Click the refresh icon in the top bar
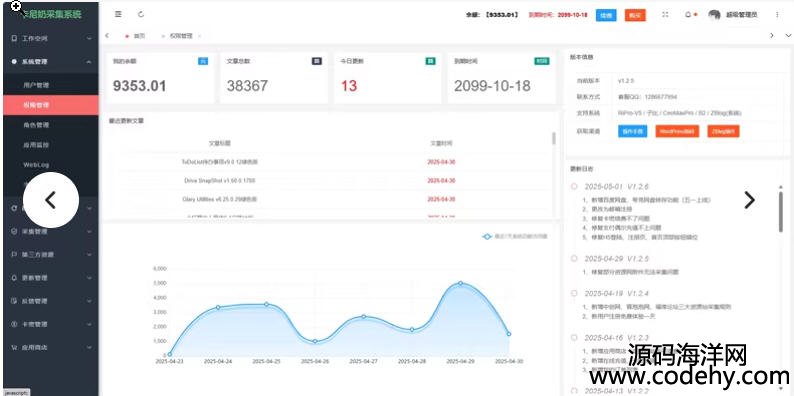 141,14
